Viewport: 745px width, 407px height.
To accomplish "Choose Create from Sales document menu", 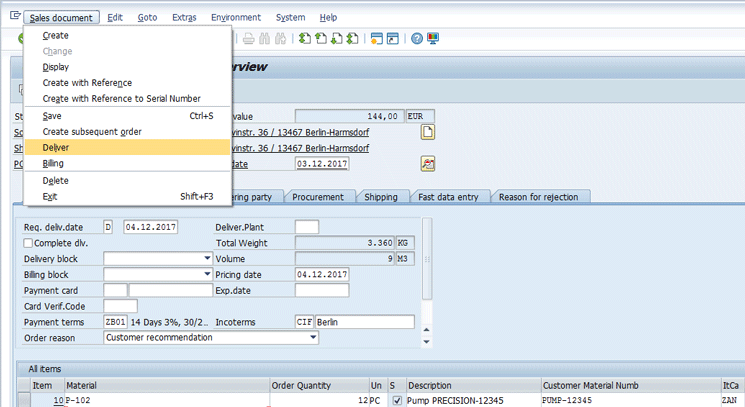I will pyautogui.click(x=127, y=36).
